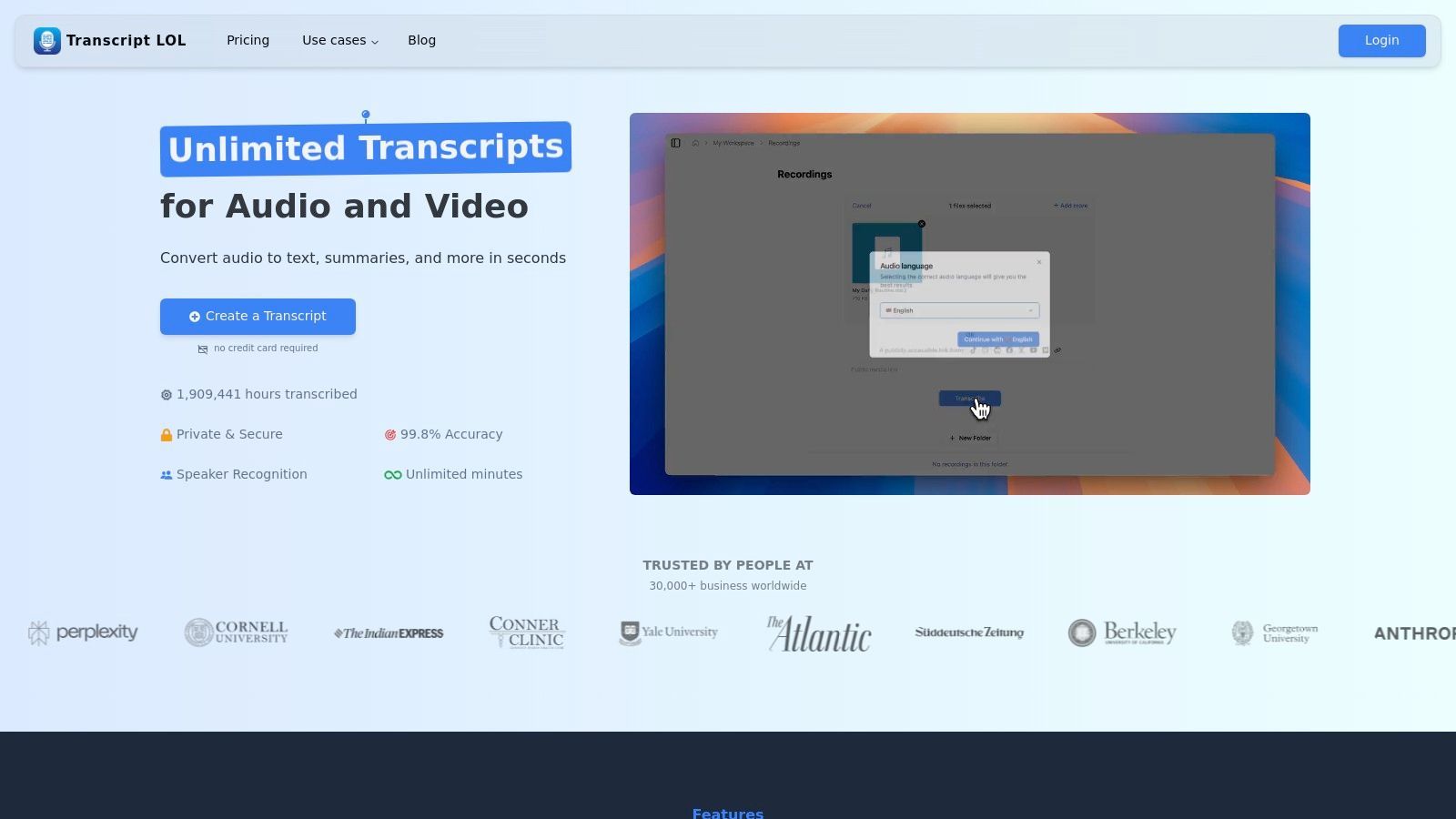Screen dimensions: 1456x819
Task: Click the Berkeley university logo
Action: [1122, 632]
